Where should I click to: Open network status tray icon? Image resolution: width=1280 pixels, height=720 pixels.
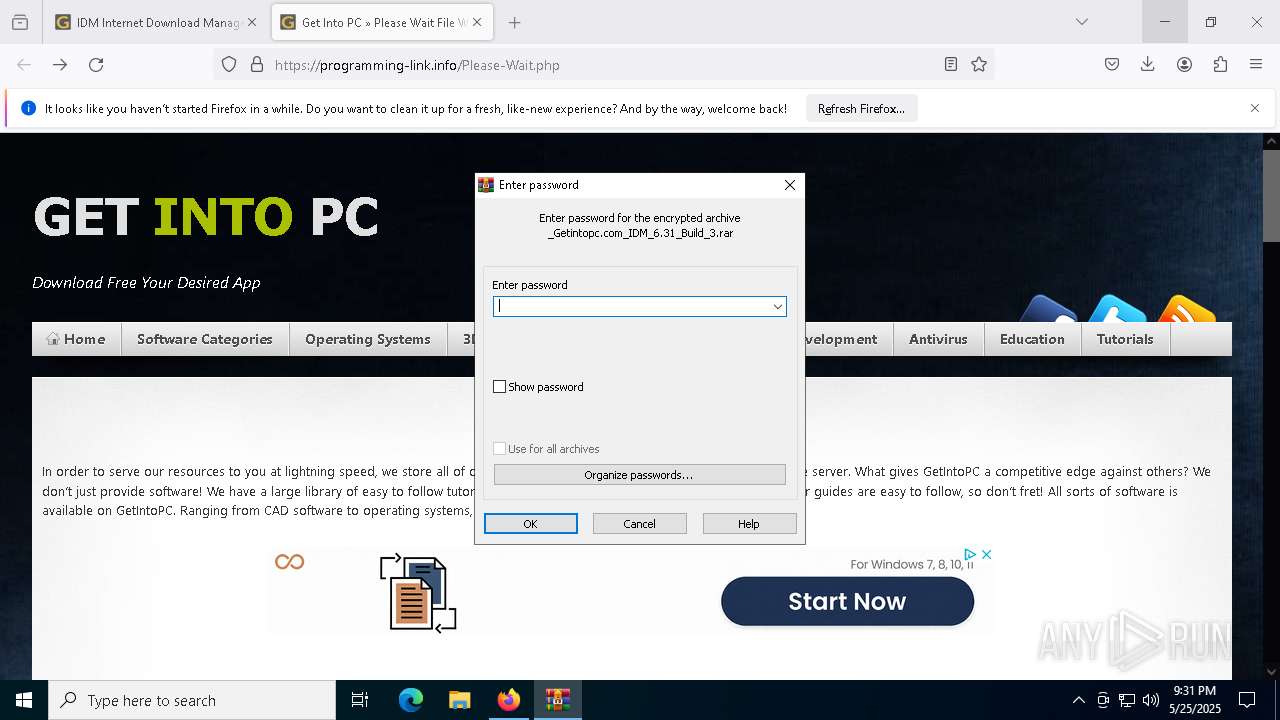coord(1127,700)
